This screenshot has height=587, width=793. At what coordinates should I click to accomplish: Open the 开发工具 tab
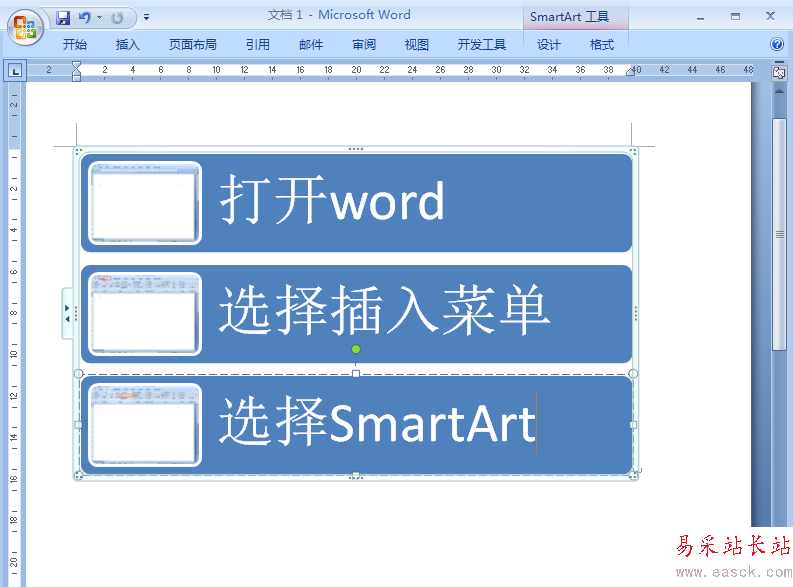point(482,44)
